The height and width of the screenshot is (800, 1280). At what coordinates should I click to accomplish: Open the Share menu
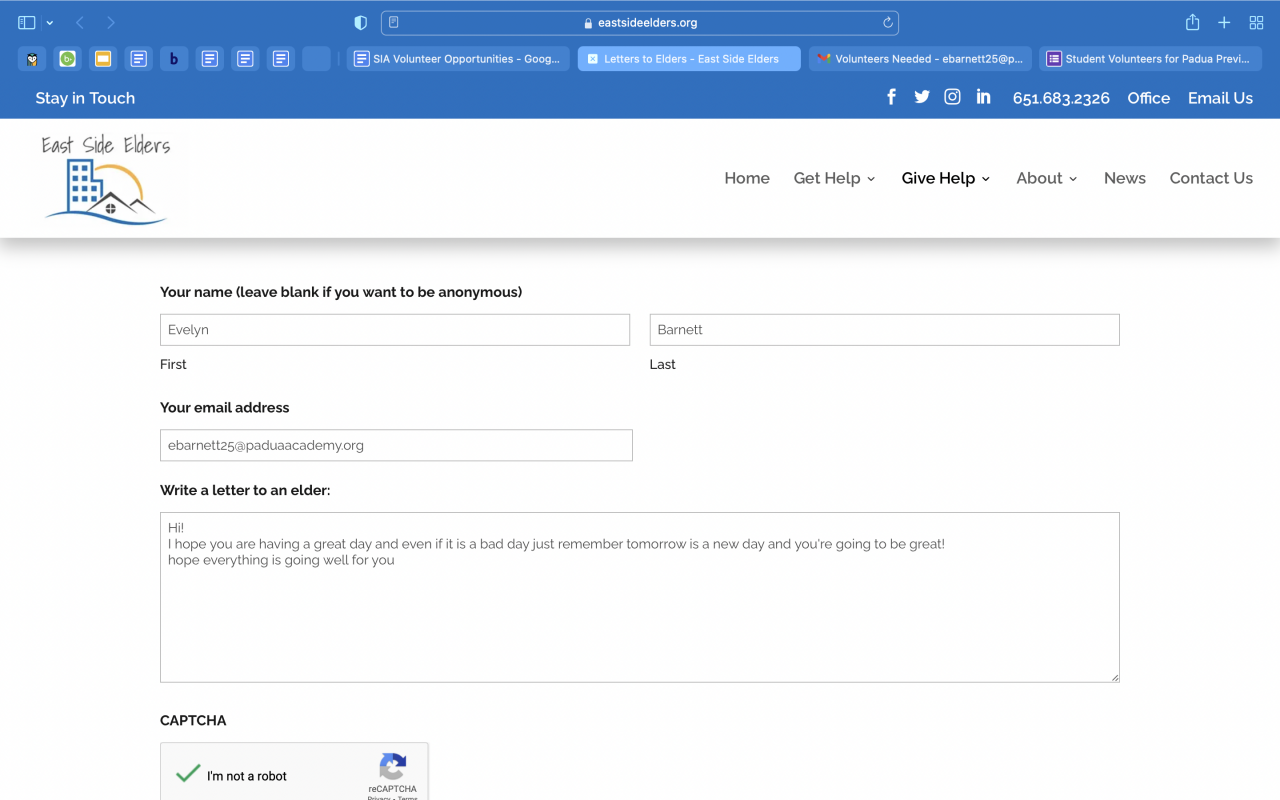pyautogui.click(x=1192, y=22)
